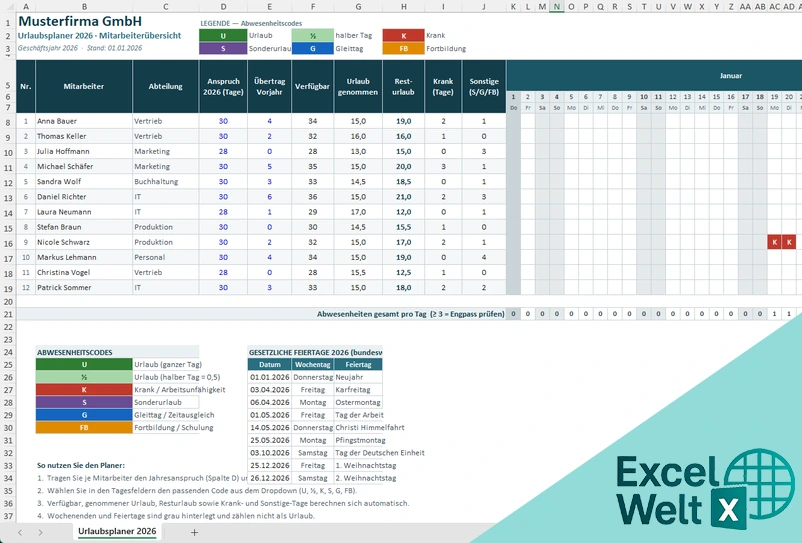Select the Christina Vogel name cell
The width and height of the screenshot is (802, 543).
(84, 273)
